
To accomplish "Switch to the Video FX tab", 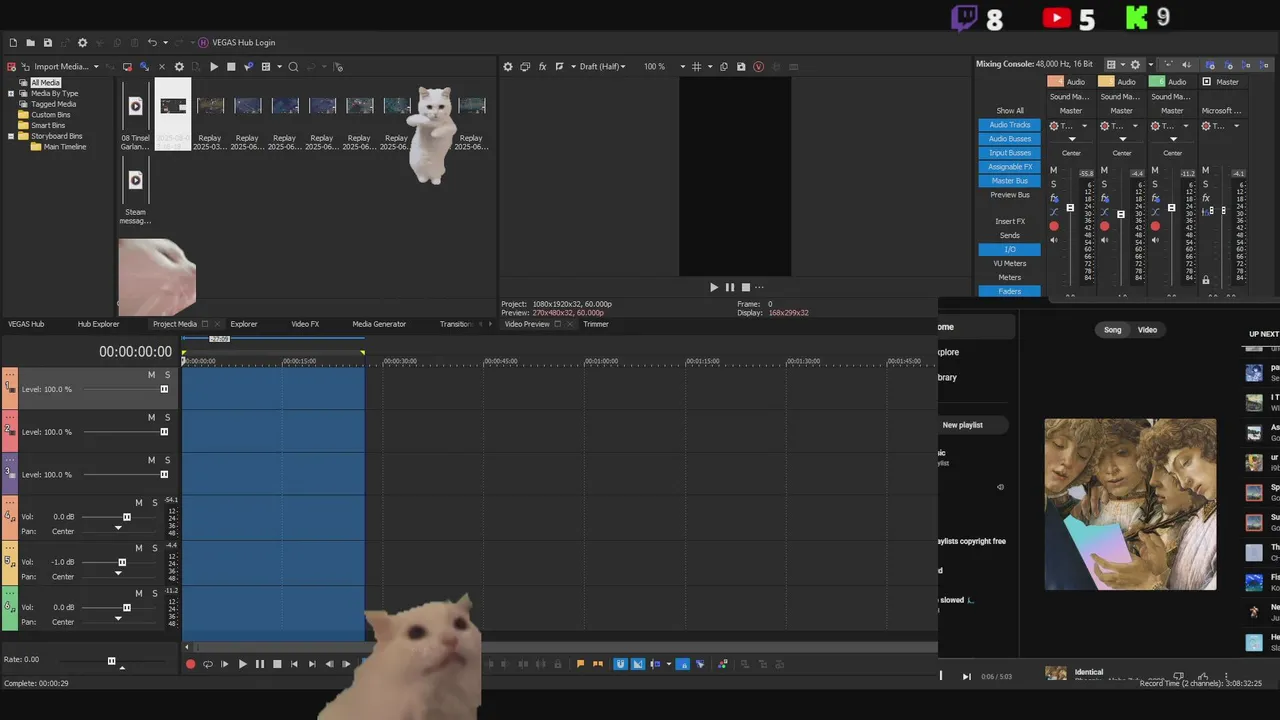I will click(305, 324).
